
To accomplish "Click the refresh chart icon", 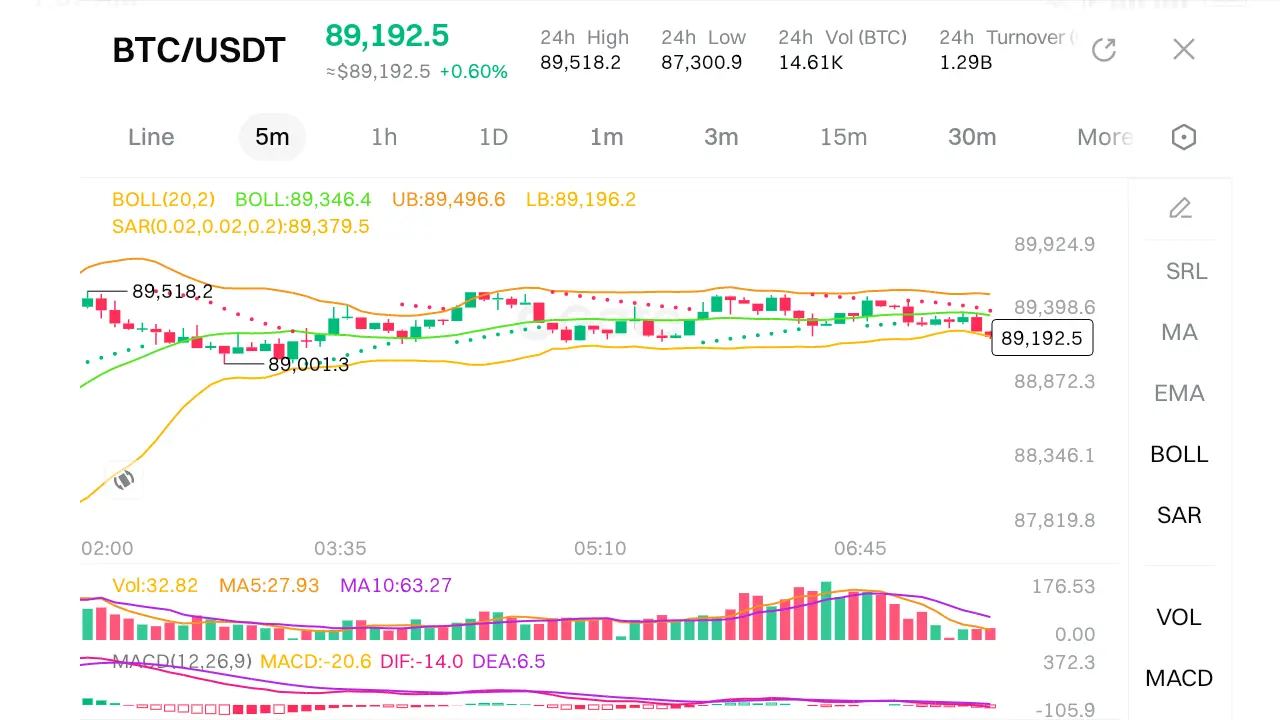I will tap(1104, 50).
